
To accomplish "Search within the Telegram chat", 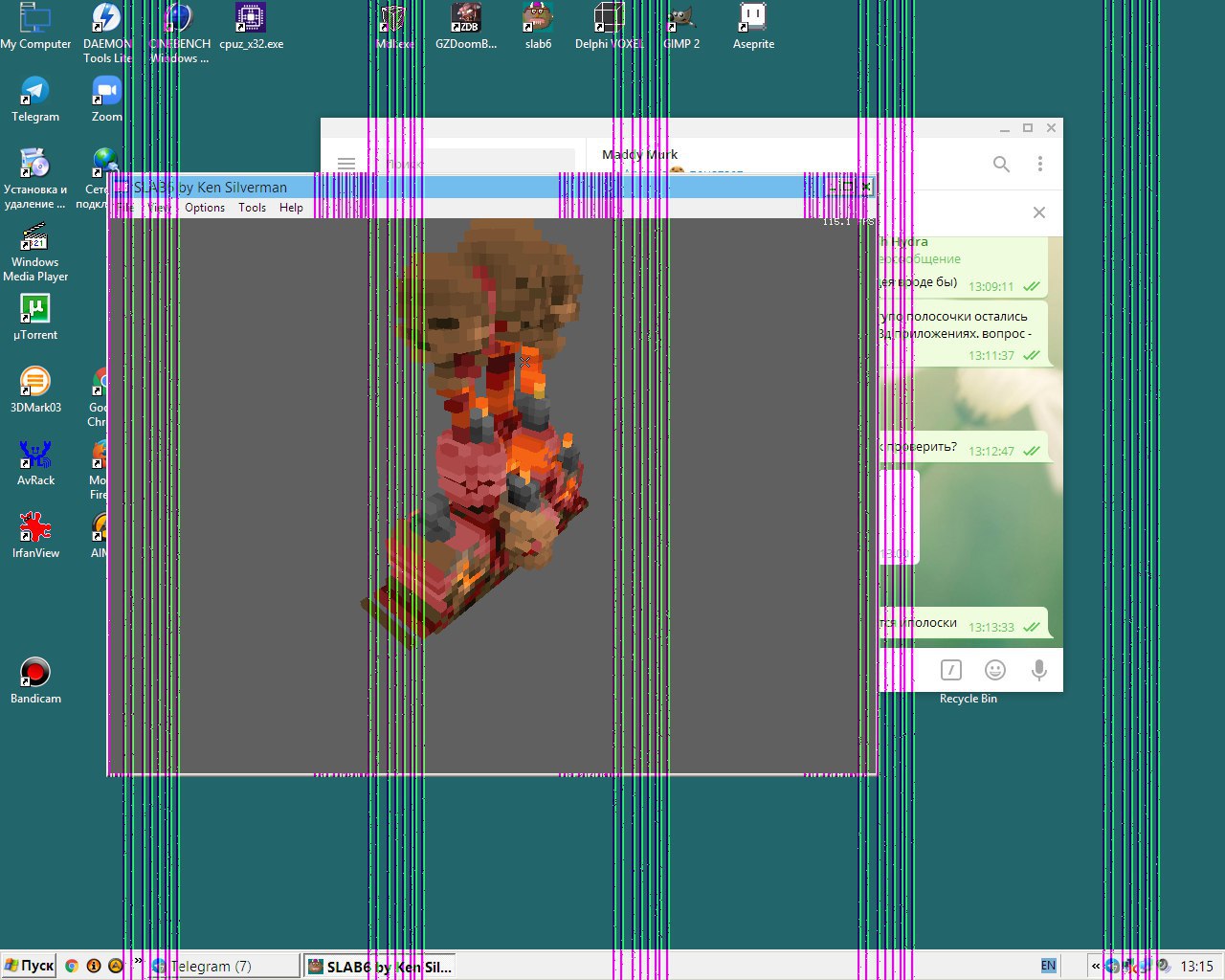I will [1001, 164].
